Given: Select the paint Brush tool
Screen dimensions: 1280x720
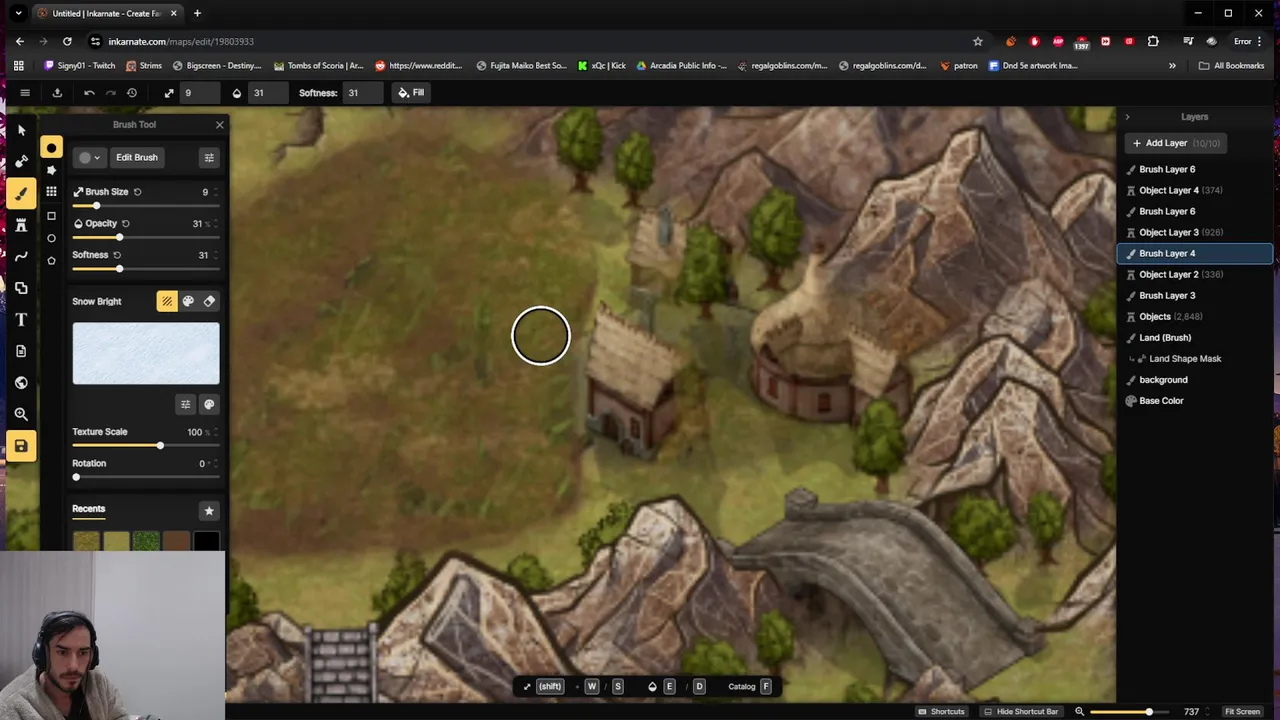Looking at the screenshot, I should click(x=21, y=193).
